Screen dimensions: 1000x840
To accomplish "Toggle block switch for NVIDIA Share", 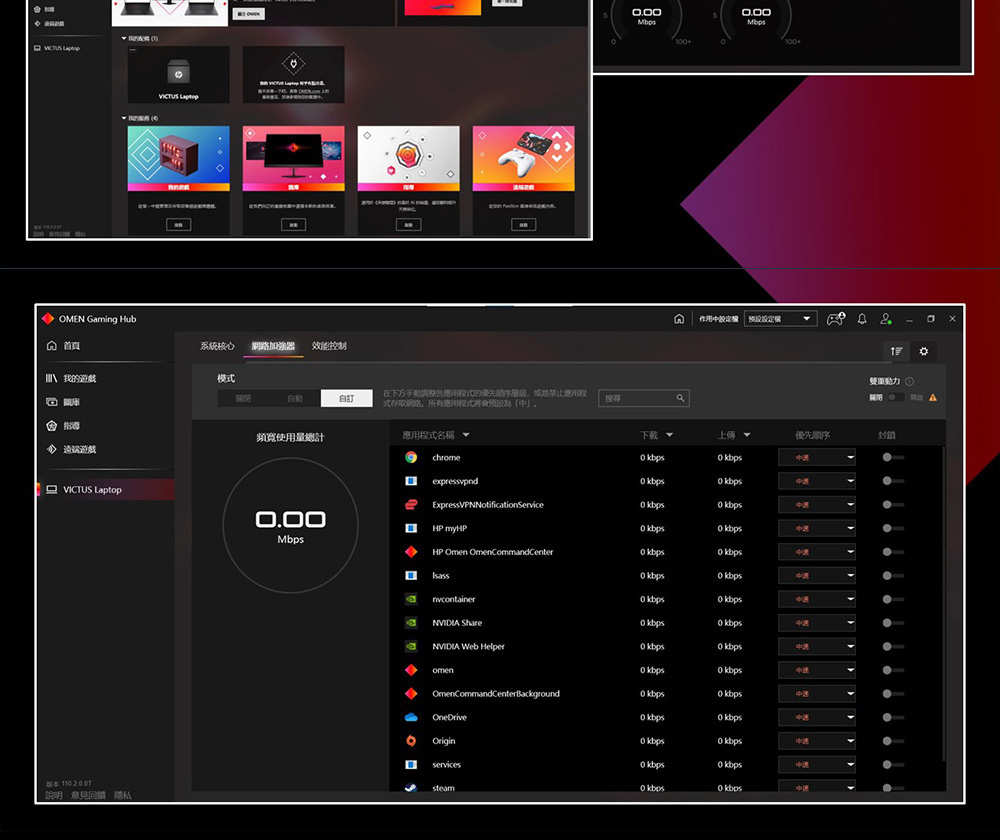I will [x=893, y=623].
